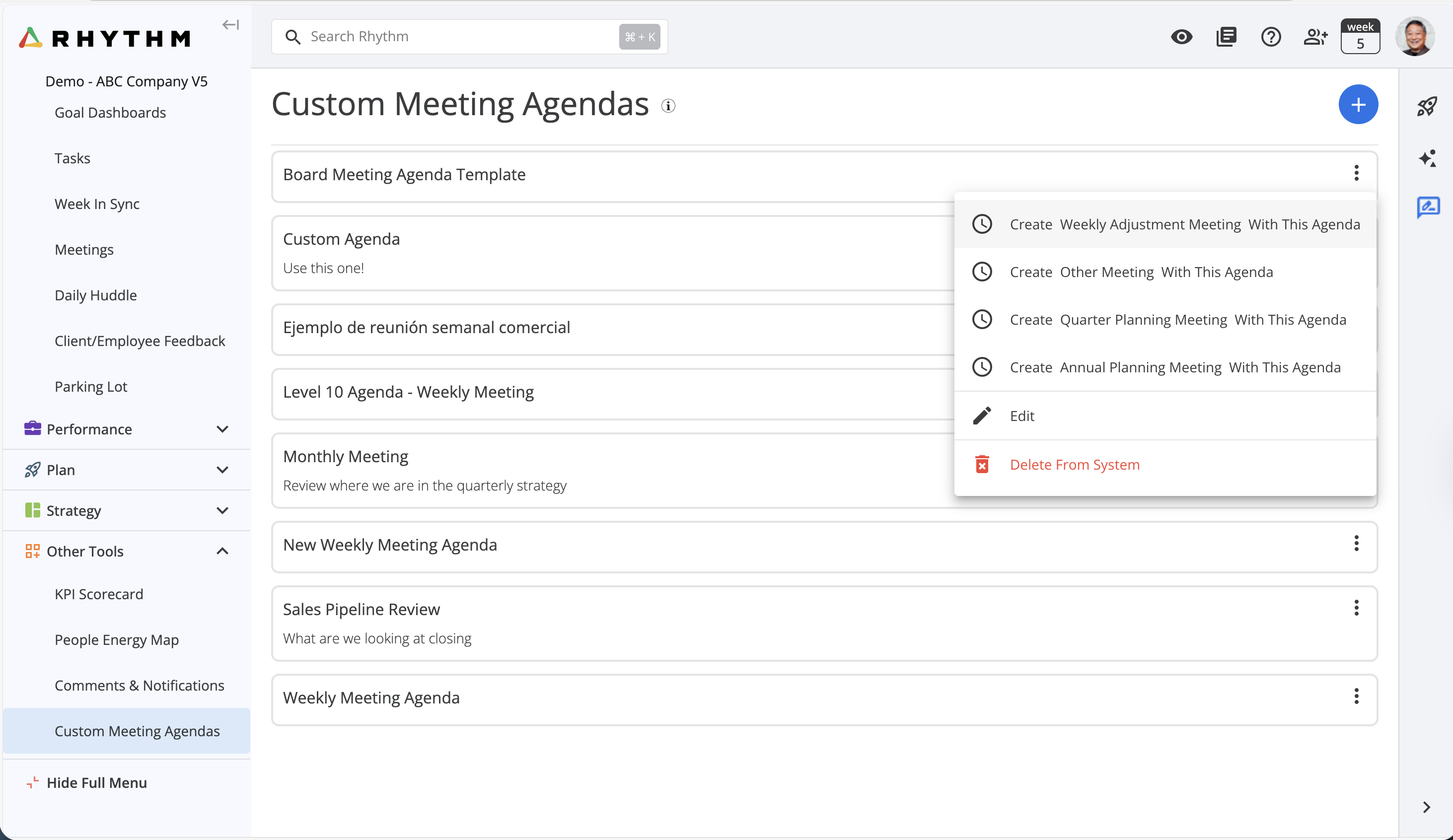The height and width of the screenshot is (840, 1453).
Task: Open the week 5 calendar indicator
Action: (x=1360, y=37)
